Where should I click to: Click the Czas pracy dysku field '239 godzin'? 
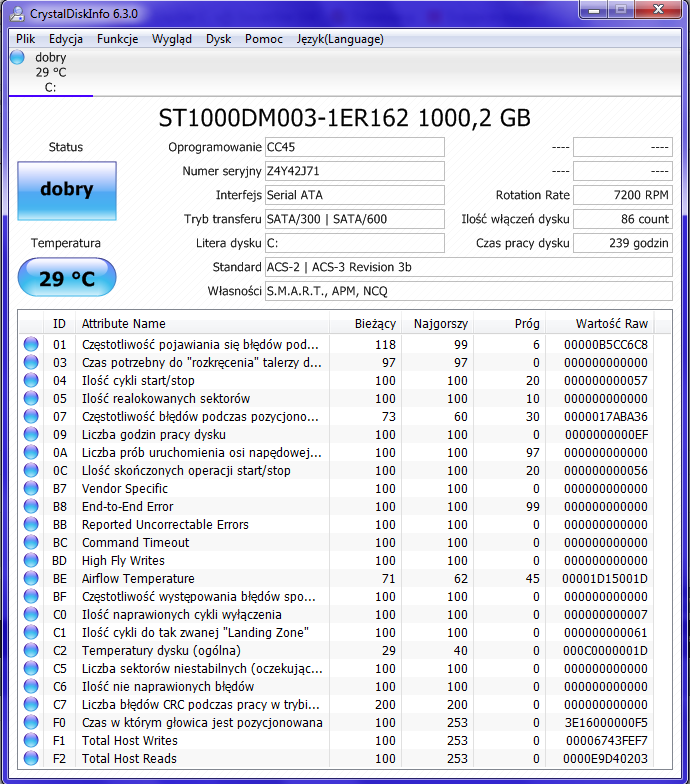pos(622,243)
